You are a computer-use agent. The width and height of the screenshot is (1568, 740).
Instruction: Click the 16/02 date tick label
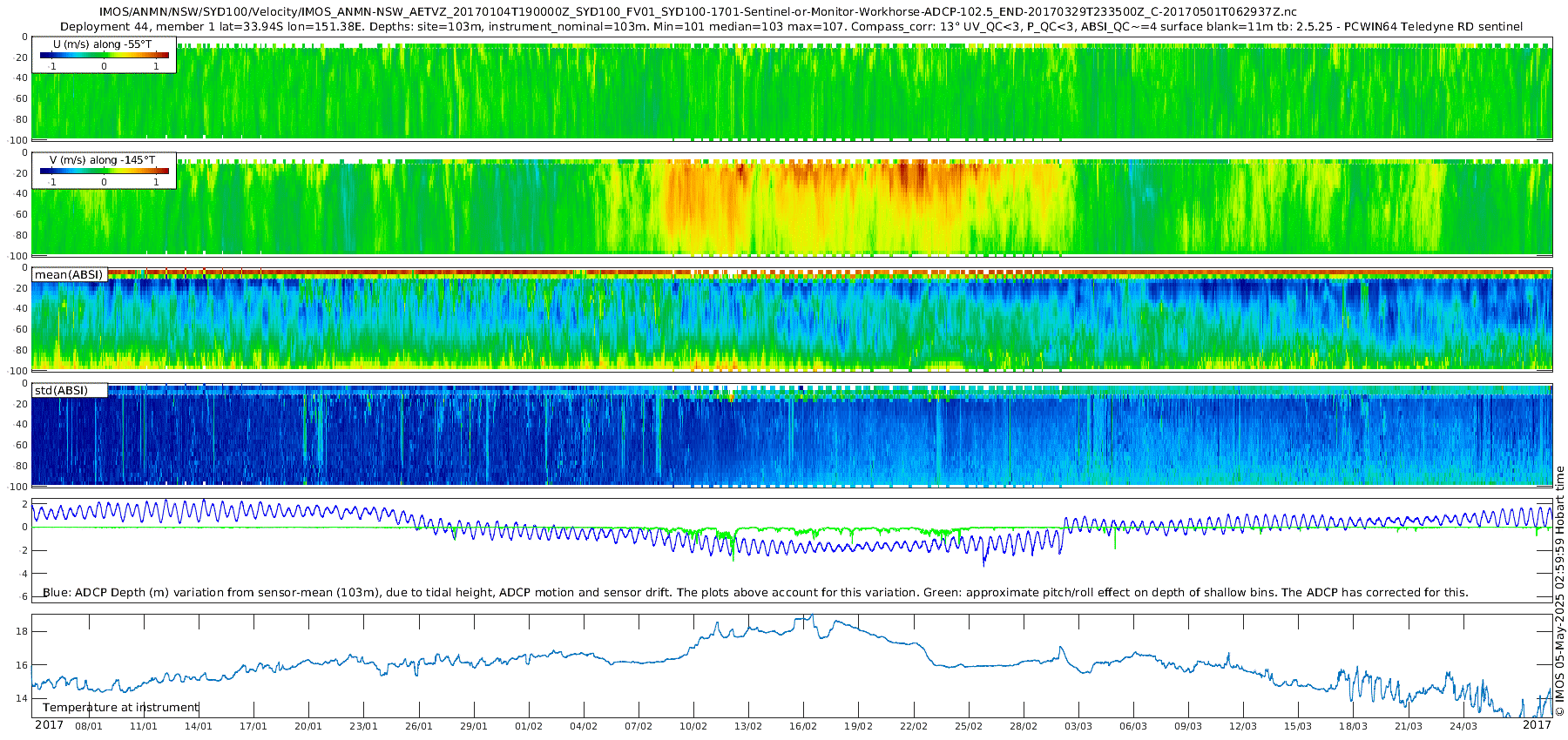(803, 726)
